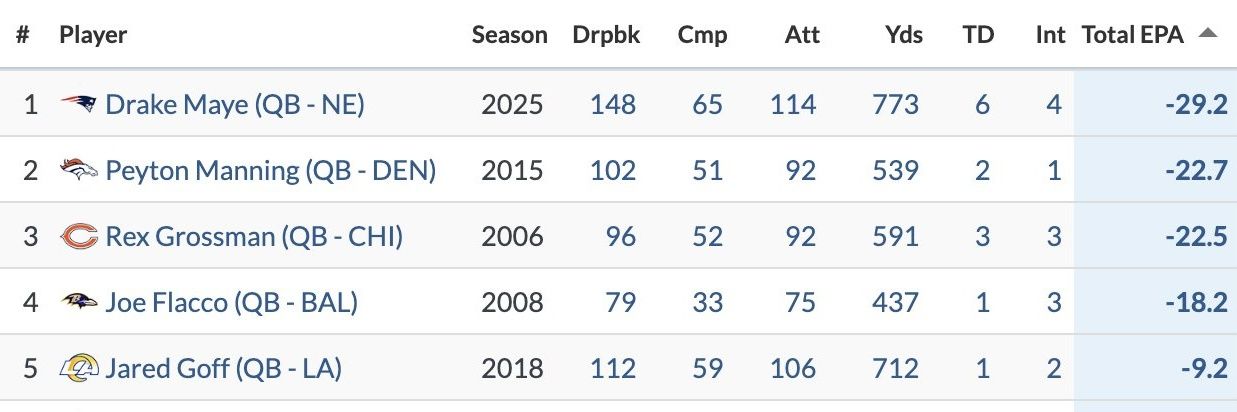Click the Denver Broncos logo icon
Screen dimensions: 1237x412
[x=79, y=170]
